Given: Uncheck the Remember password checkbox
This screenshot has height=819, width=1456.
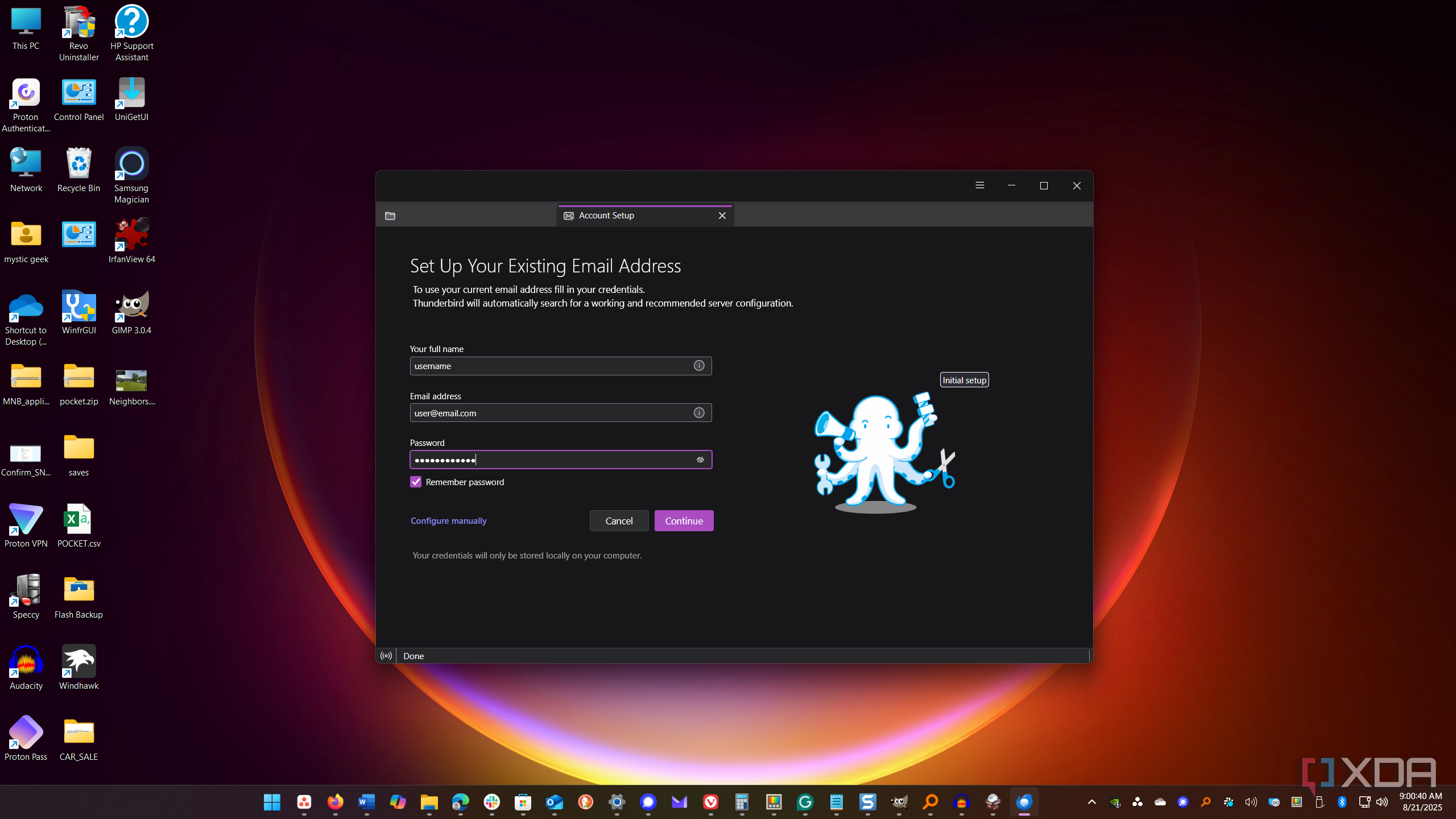Looking at the screenshot, I should [416, 482].
